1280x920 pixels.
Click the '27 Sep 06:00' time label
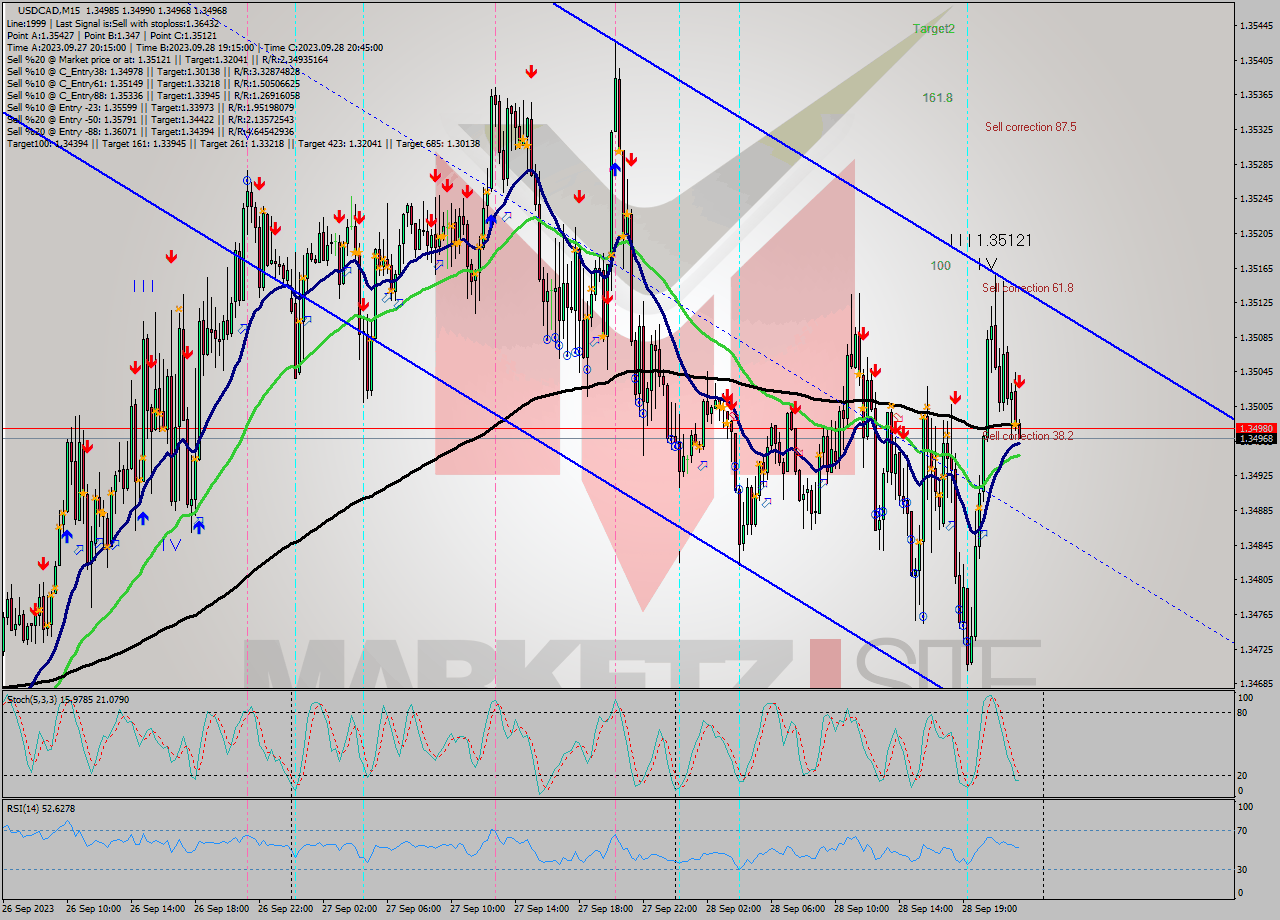point(413,909)
